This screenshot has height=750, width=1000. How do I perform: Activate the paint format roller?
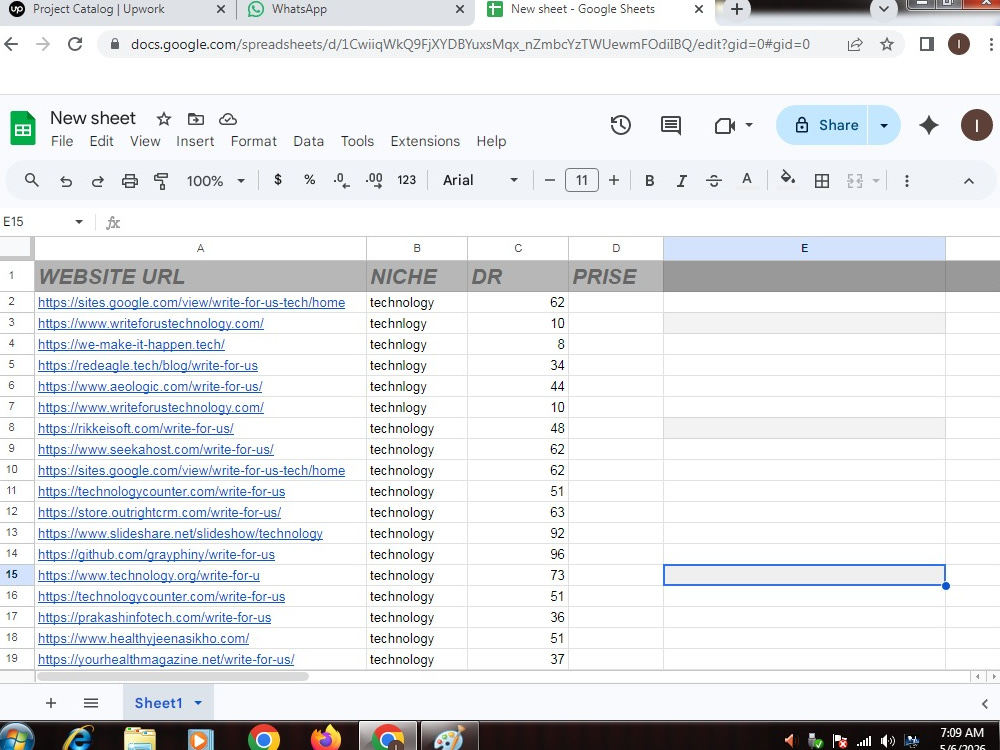161,181
